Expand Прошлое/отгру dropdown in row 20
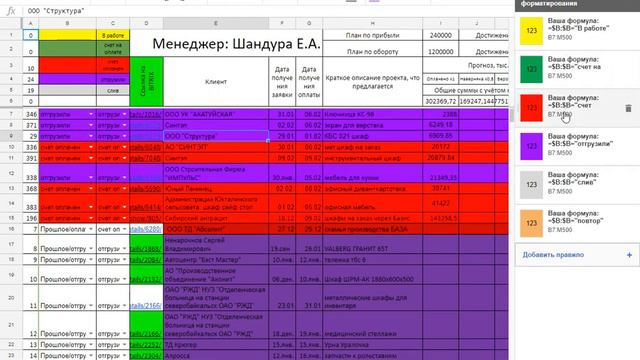The height and width of the screenshot is (360, 640). 91,306
